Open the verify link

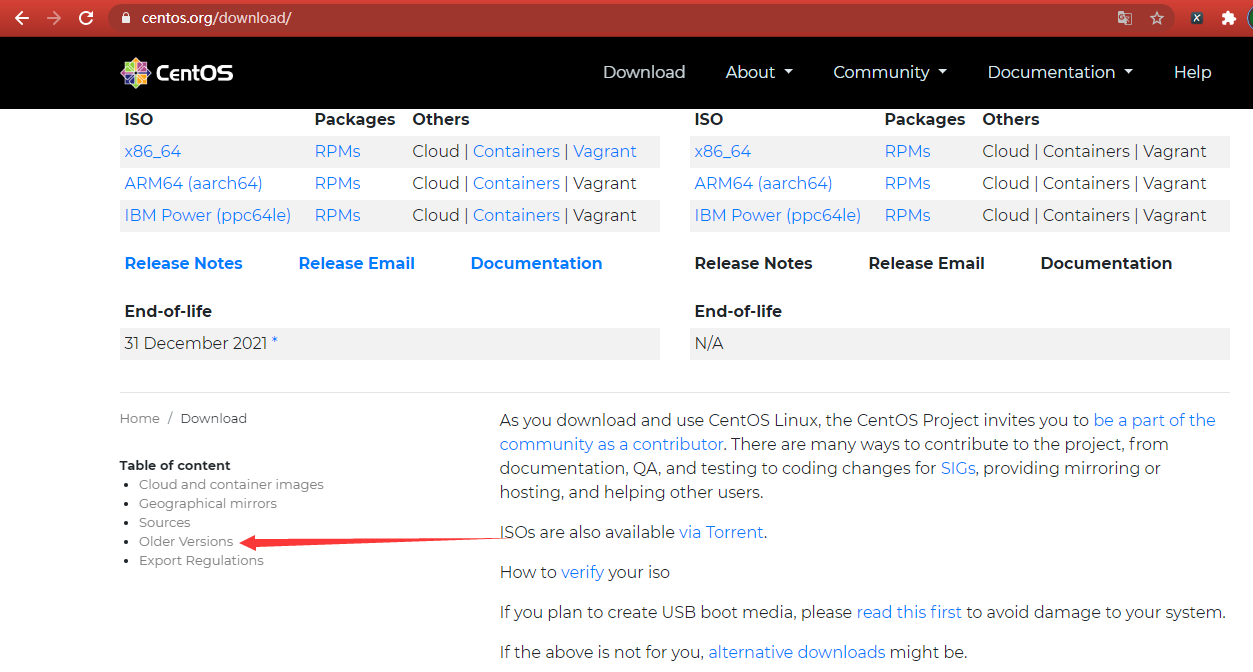pyautogui.click(x=582, y=572)
